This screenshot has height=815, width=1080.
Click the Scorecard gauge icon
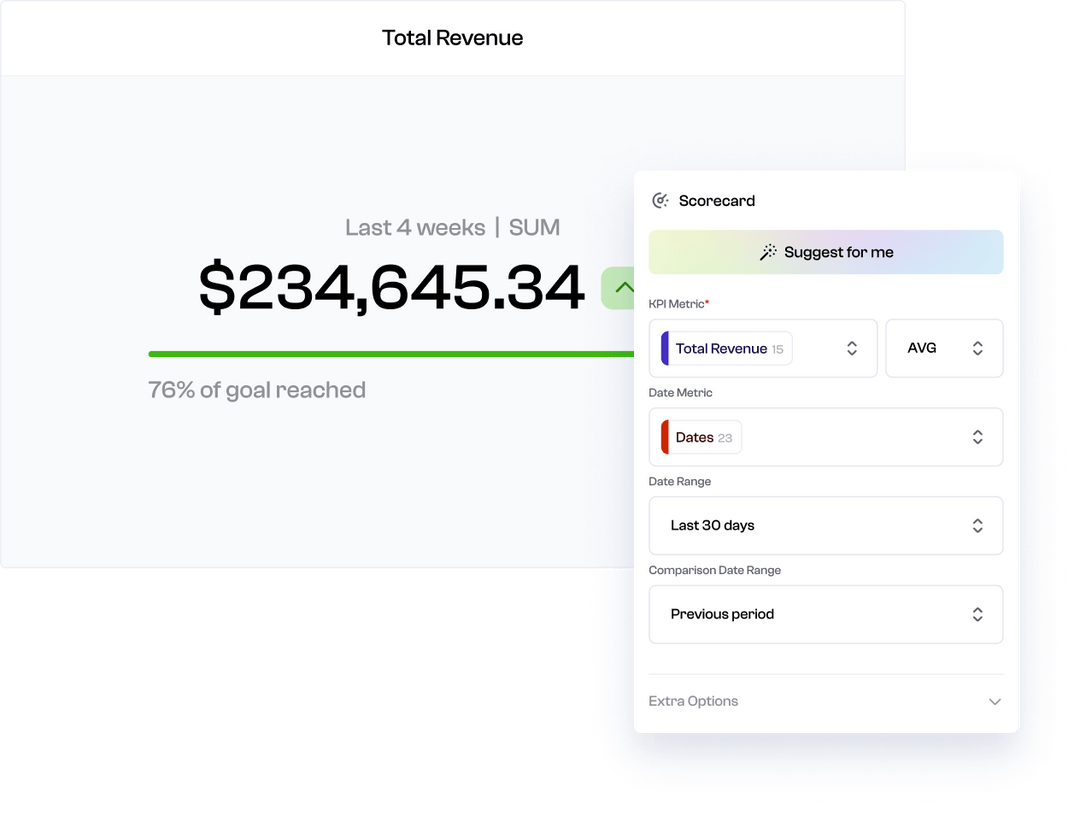tap(659, 200)
